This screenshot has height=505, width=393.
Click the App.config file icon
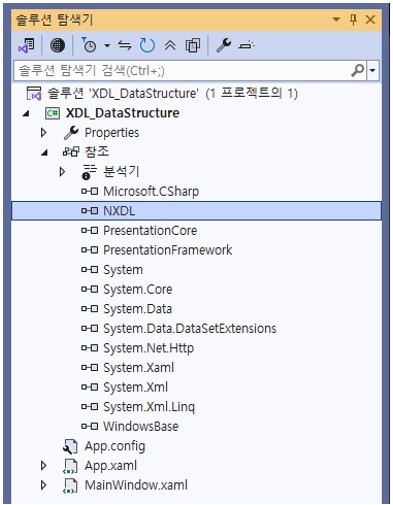[x=70, y=446]
